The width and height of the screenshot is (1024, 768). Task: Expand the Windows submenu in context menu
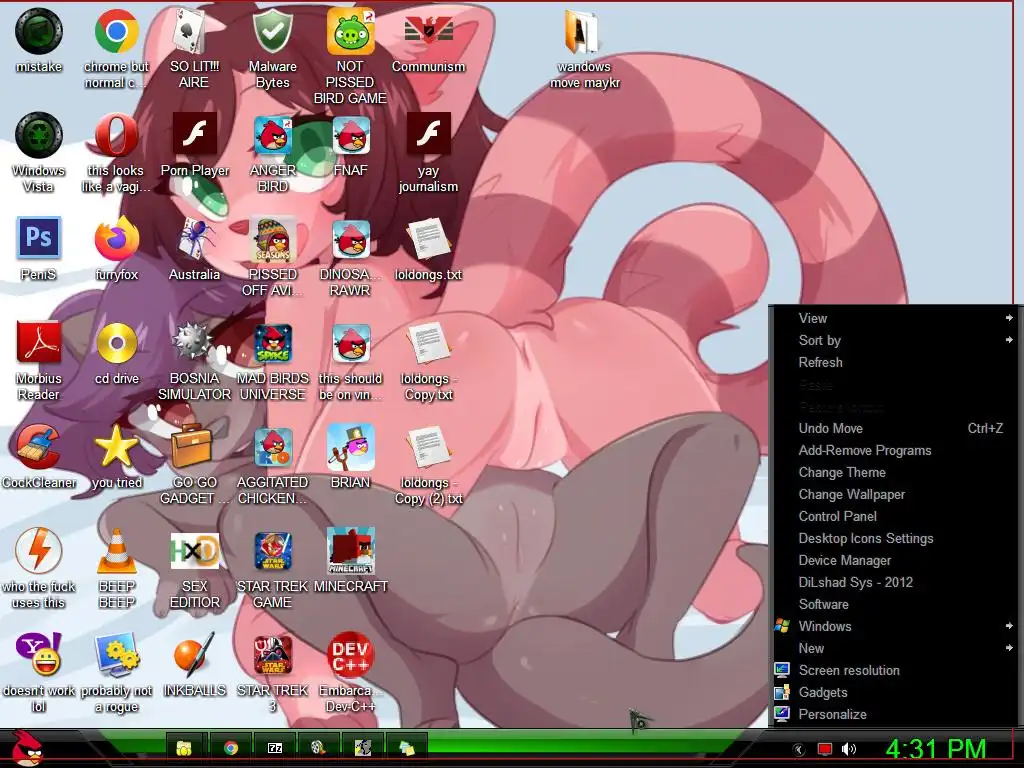click(893, 626)
